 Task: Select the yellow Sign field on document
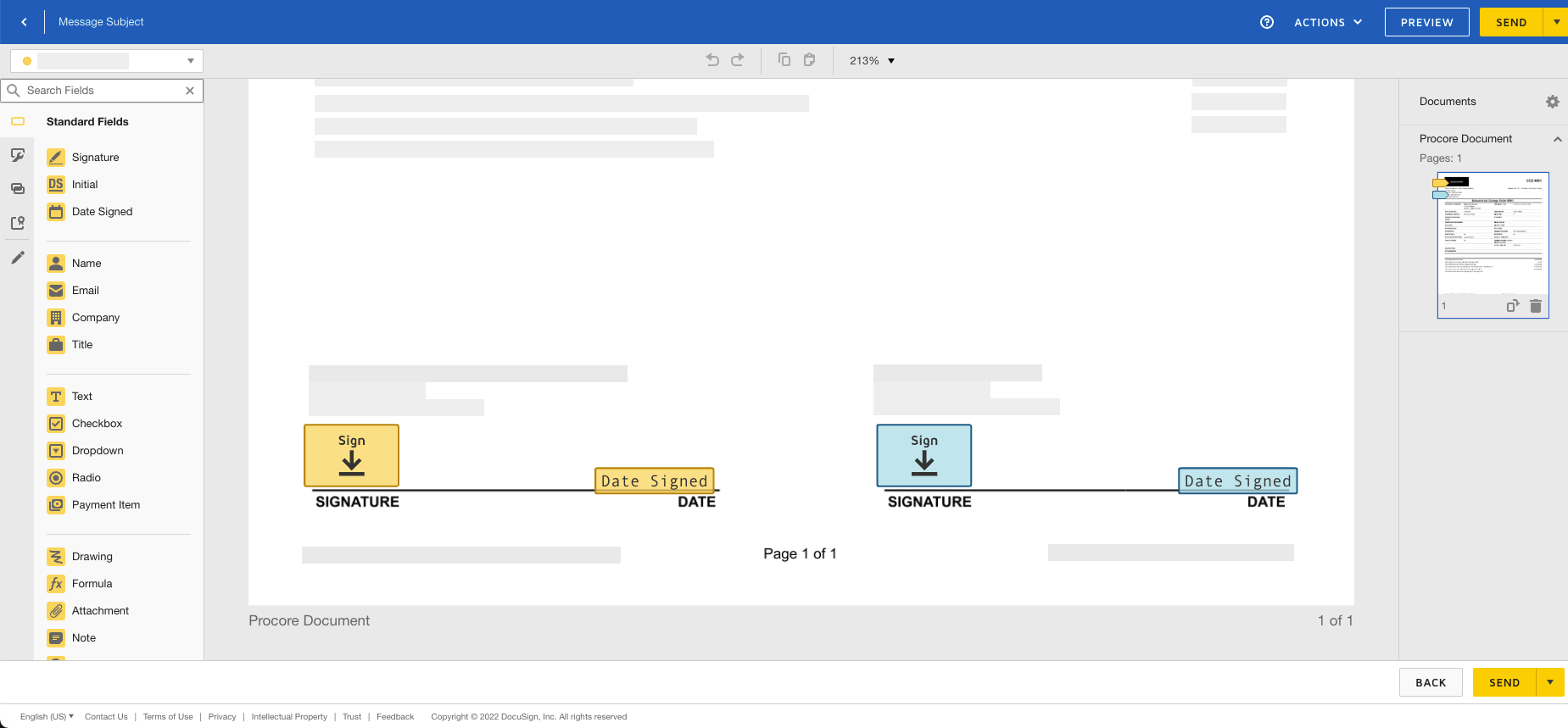pyautogui.click(x=351, y=456)
